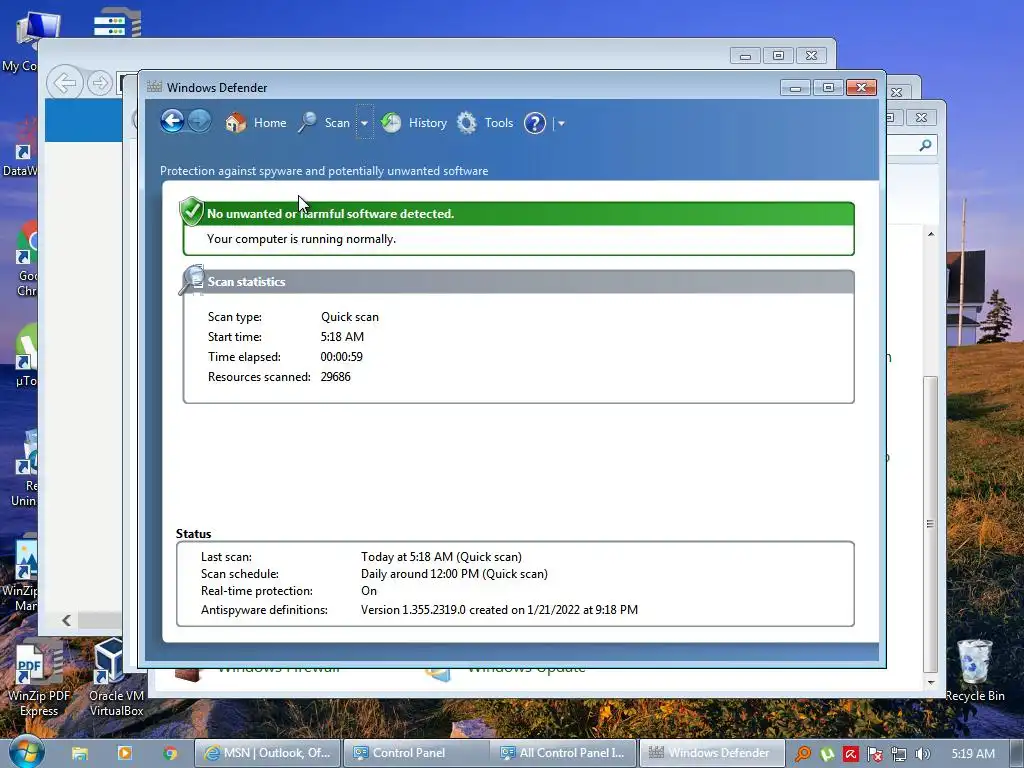Viewport: 1024px width, 768px height.
Task: Minimize the Windows Defender window
Action: (x=795, y=88)
